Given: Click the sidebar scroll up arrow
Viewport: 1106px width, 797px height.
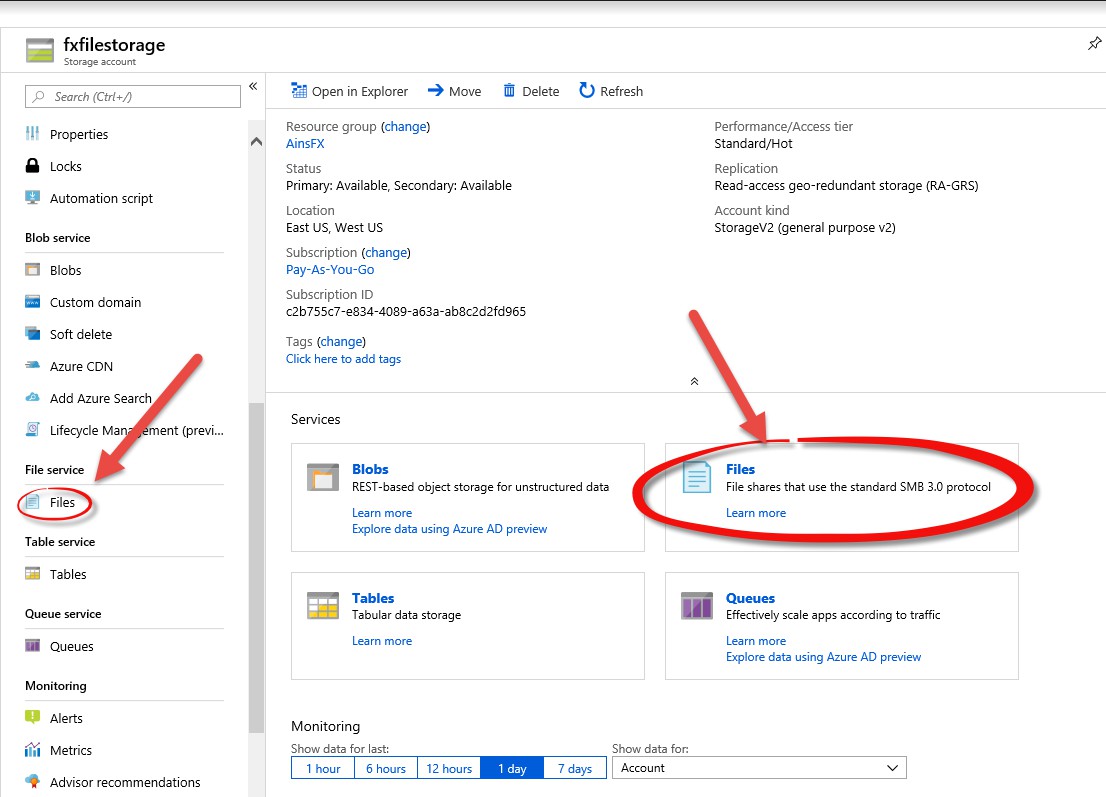Looking at the screenshot, I should point(256,142).
